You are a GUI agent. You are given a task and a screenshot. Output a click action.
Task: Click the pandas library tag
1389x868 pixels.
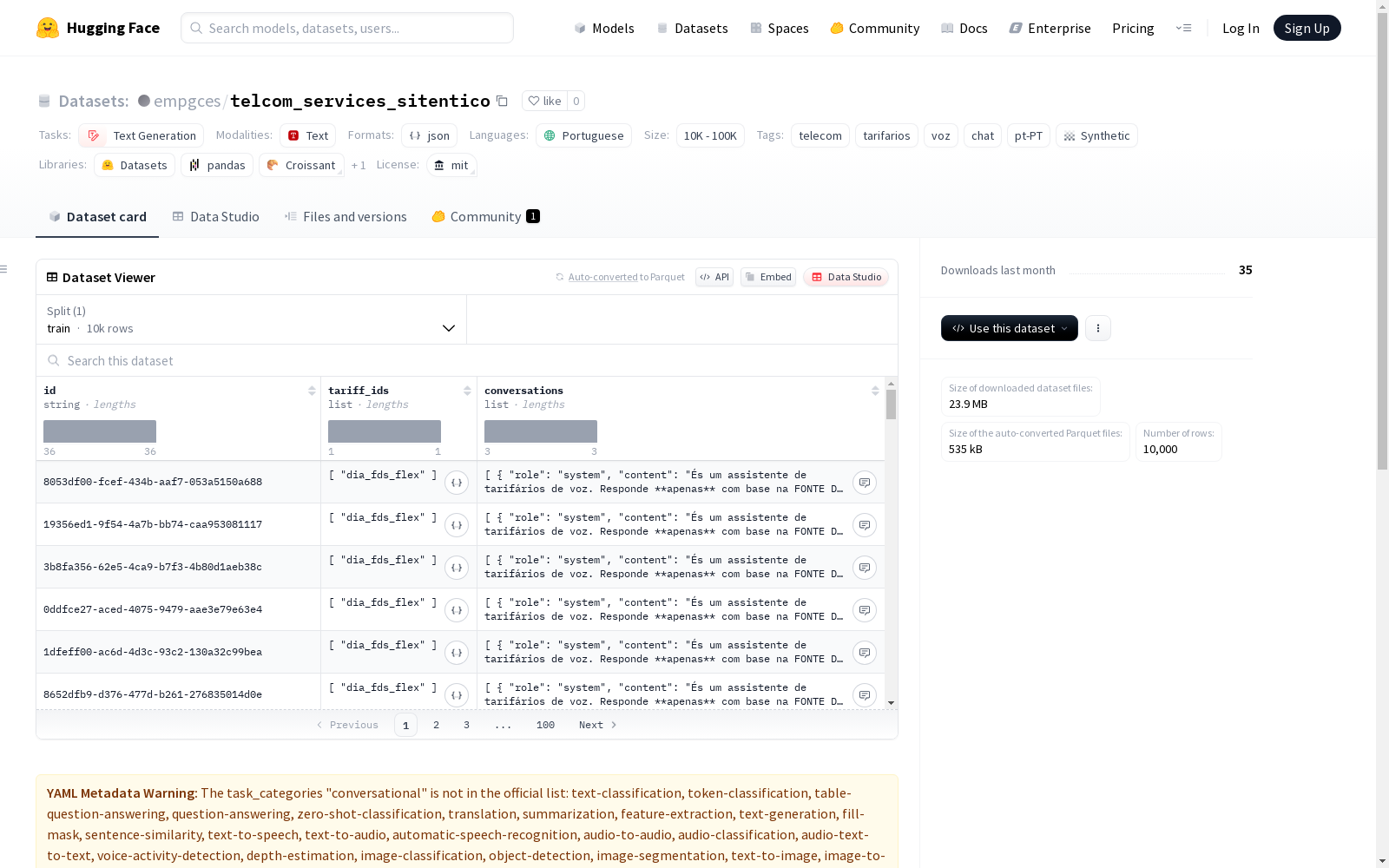click(x=217, y=165)
